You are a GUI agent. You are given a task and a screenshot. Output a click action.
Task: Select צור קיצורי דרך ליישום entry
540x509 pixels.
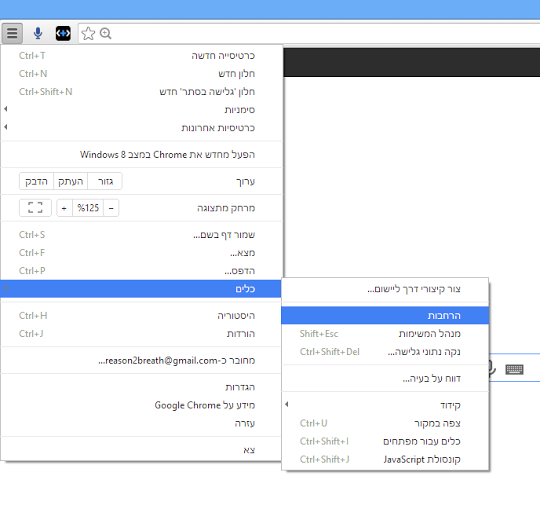coord(385,289)
